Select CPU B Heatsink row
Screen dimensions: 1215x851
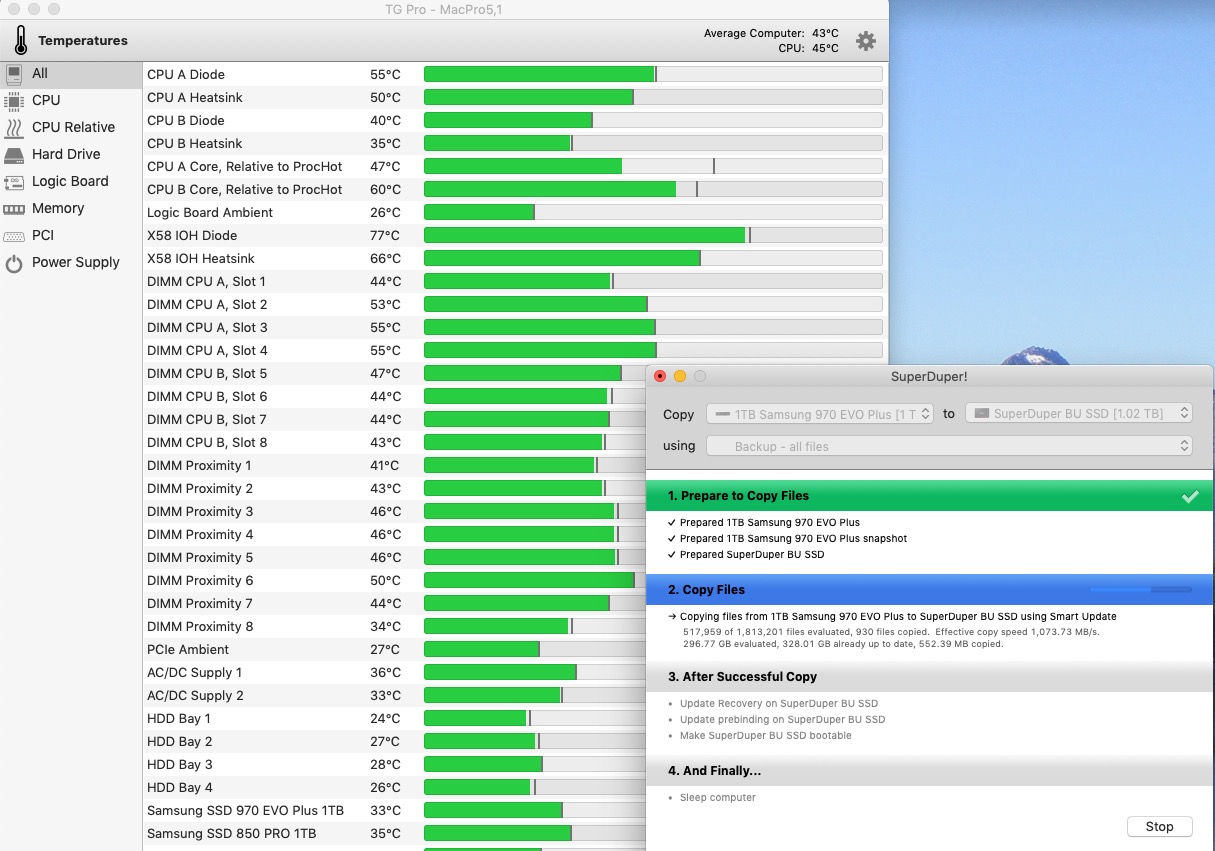pyautogui.click(x=515, y=143)
